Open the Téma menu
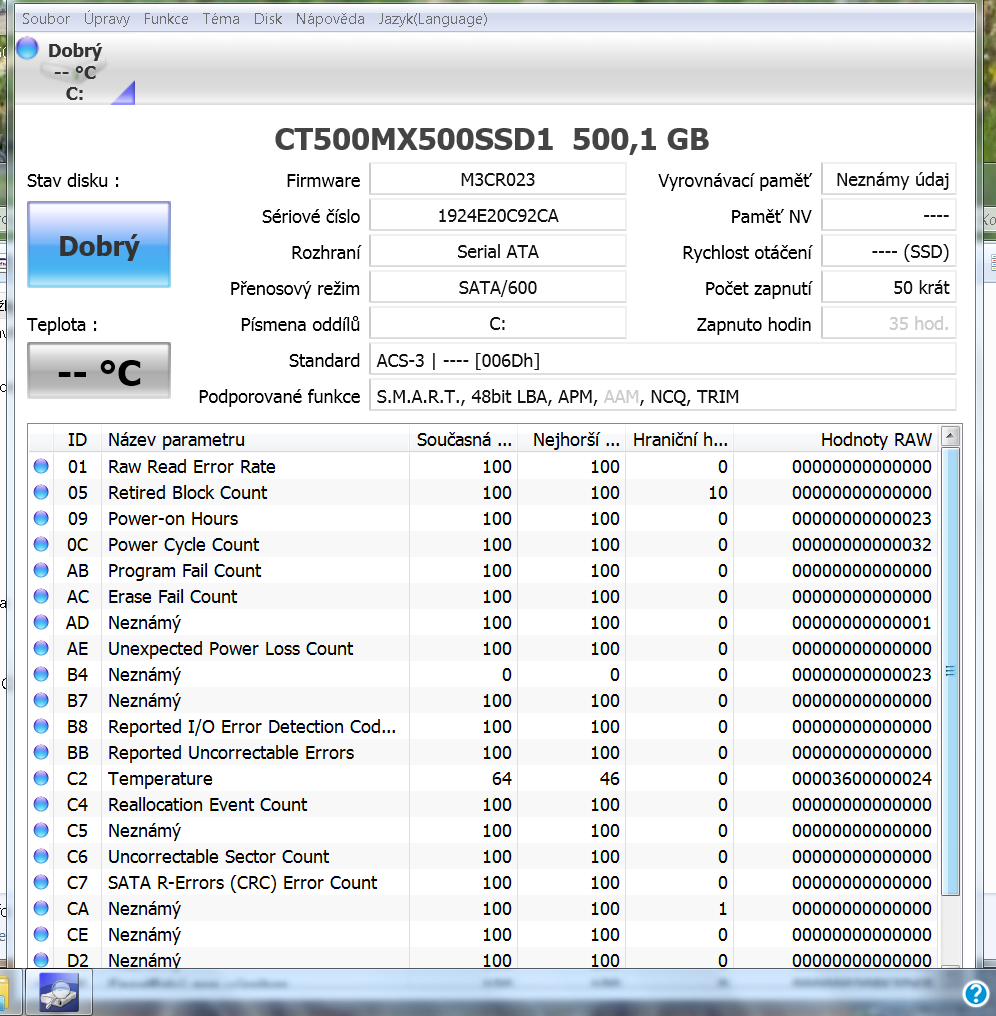Image resolution: width=996 pixels, height=1016 pixels. tap(221, 19)
